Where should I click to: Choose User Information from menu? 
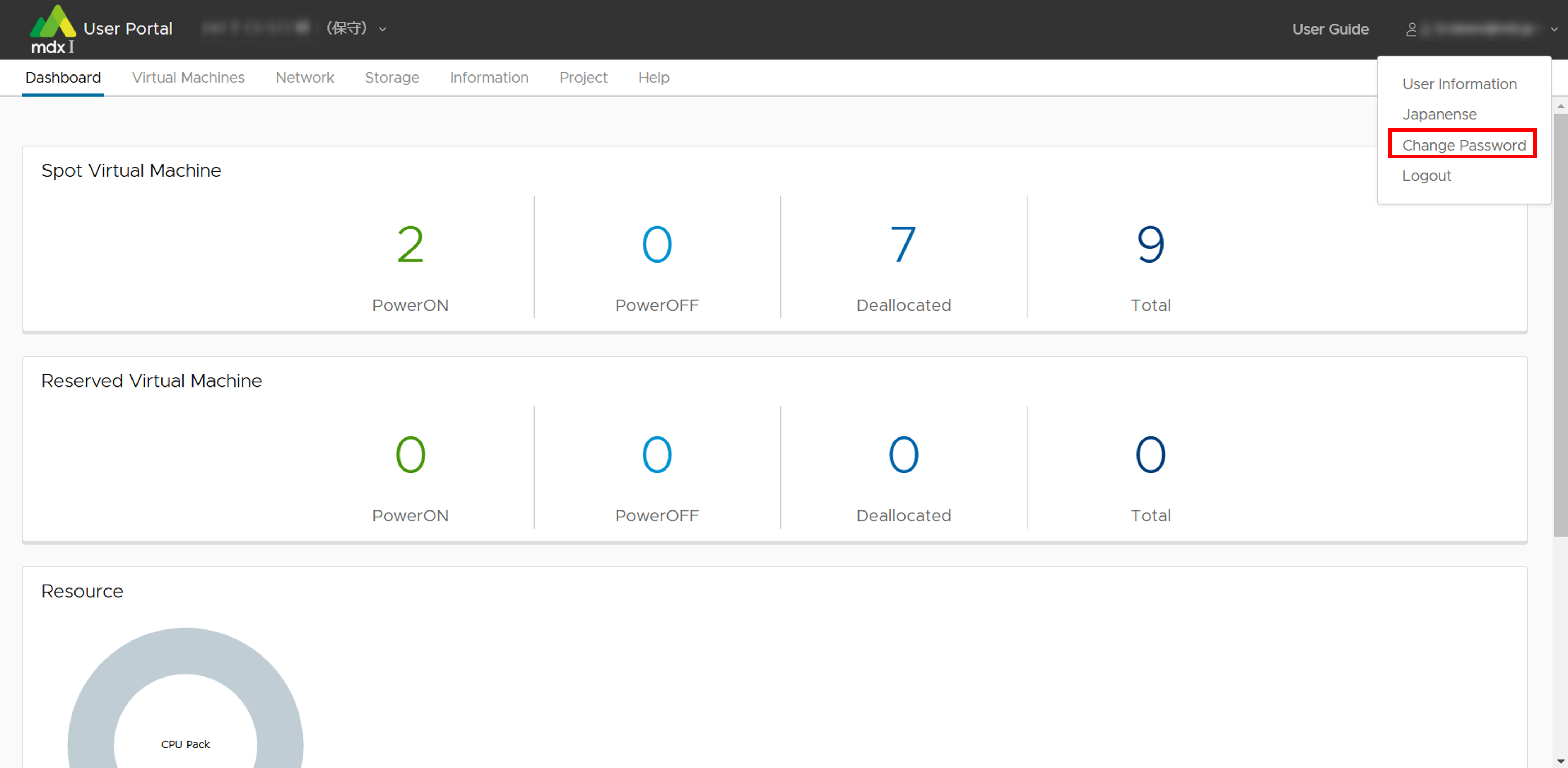click(x=1459, y=84)
